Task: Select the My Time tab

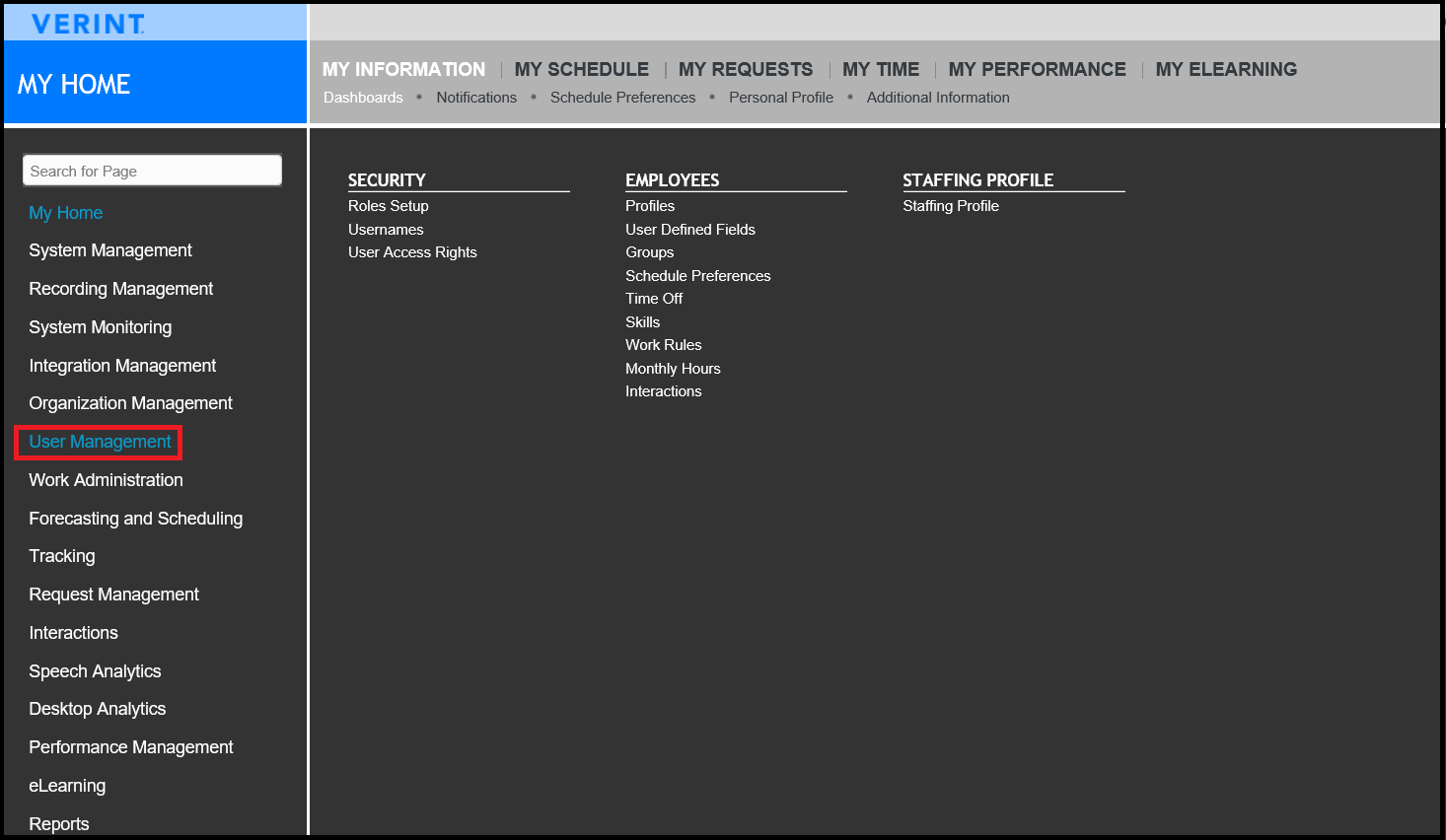Action: [x=881, y=69]
